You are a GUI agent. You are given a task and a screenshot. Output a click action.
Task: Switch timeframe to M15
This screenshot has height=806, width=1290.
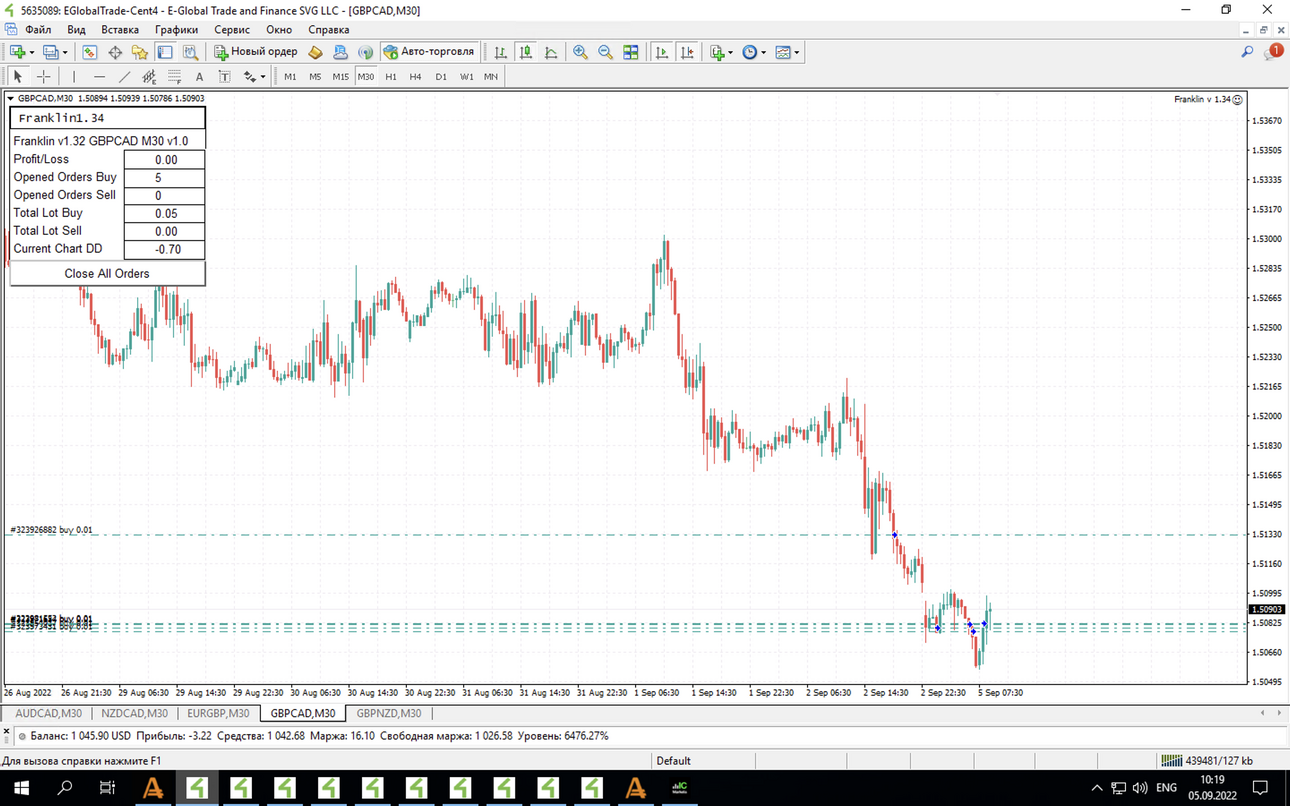tap(340, 76)
